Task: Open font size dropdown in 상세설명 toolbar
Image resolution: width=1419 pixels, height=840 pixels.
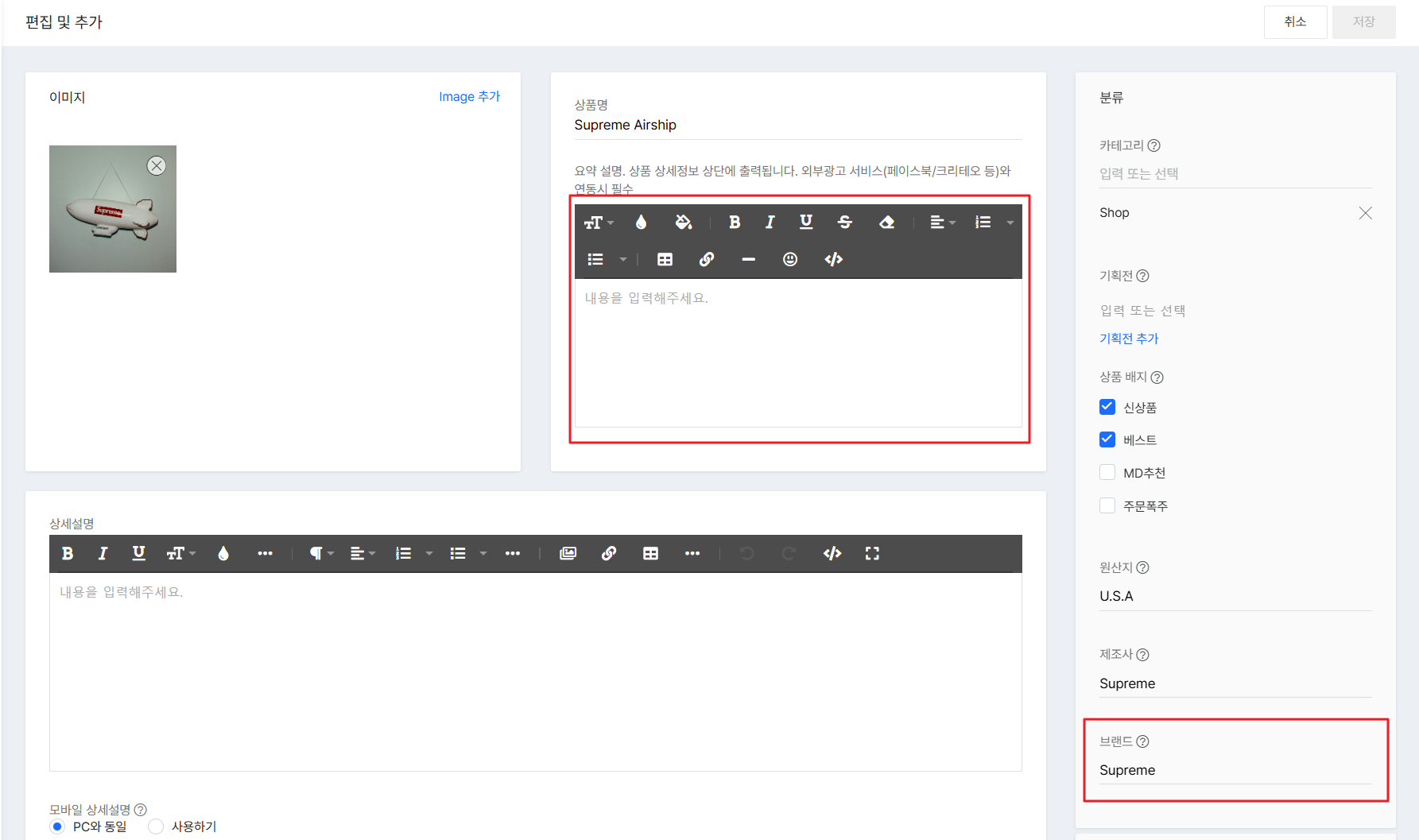Action: click(x=181, y=553)
